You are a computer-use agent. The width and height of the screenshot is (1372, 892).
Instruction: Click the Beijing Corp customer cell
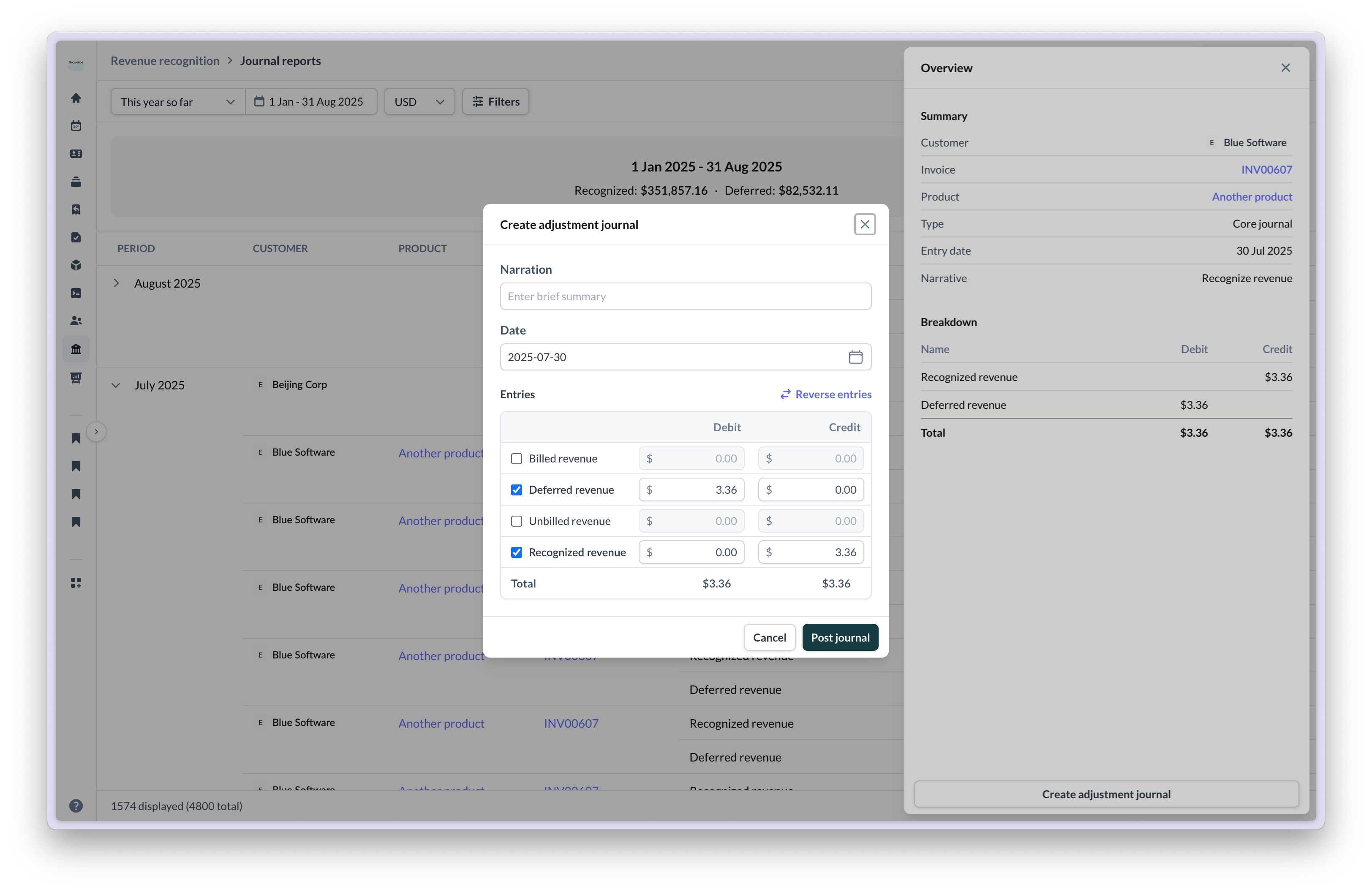tap(299, 384)
